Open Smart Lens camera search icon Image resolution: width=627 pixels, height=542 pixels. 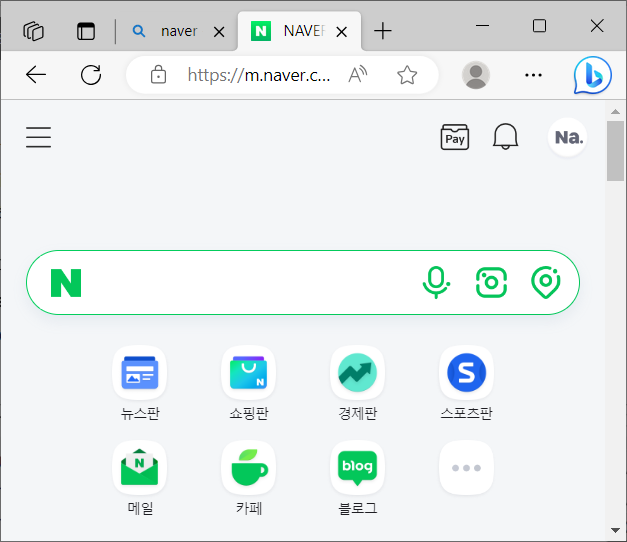491,282
